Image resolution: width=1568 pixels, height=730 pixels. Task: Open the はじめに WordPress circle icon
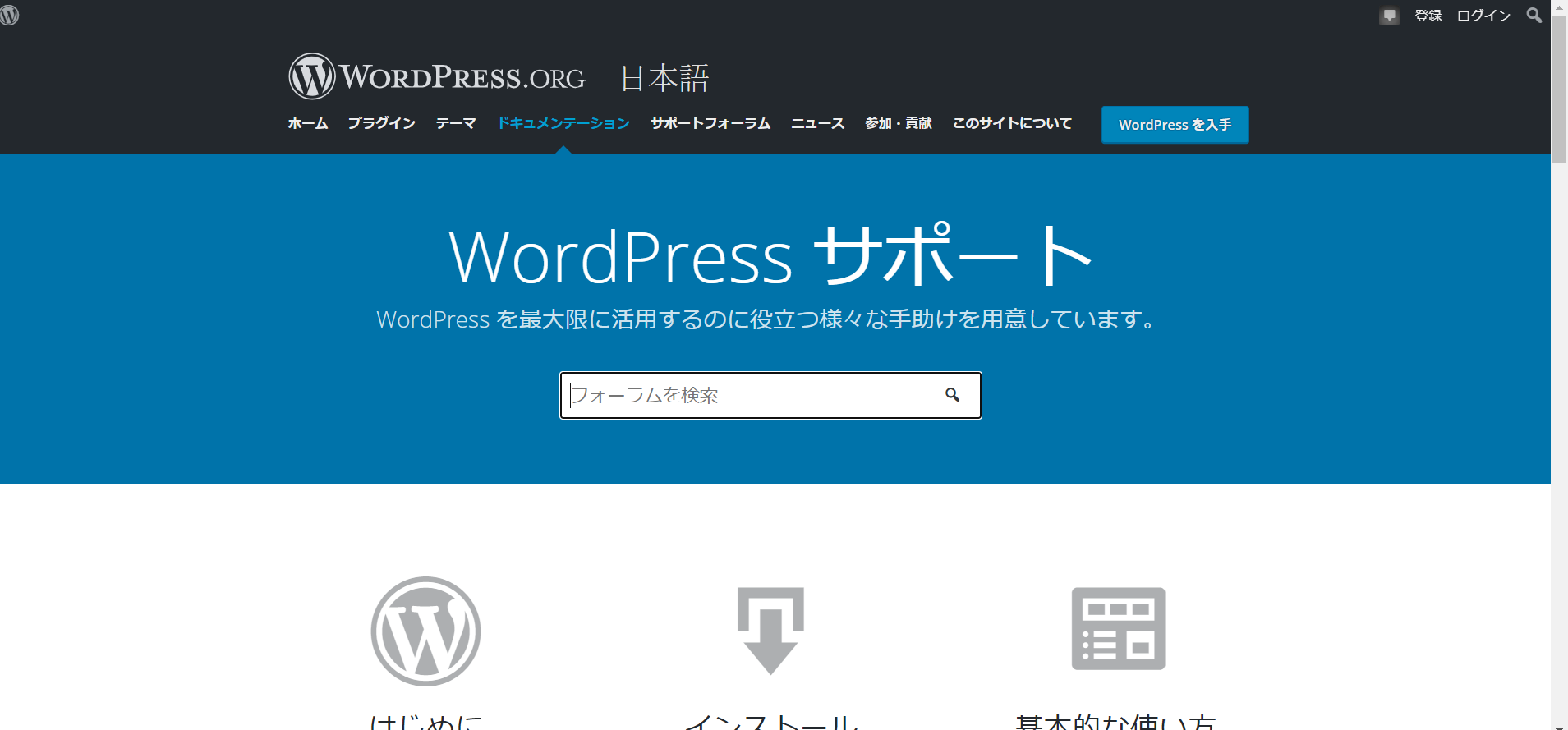[425, 631]
